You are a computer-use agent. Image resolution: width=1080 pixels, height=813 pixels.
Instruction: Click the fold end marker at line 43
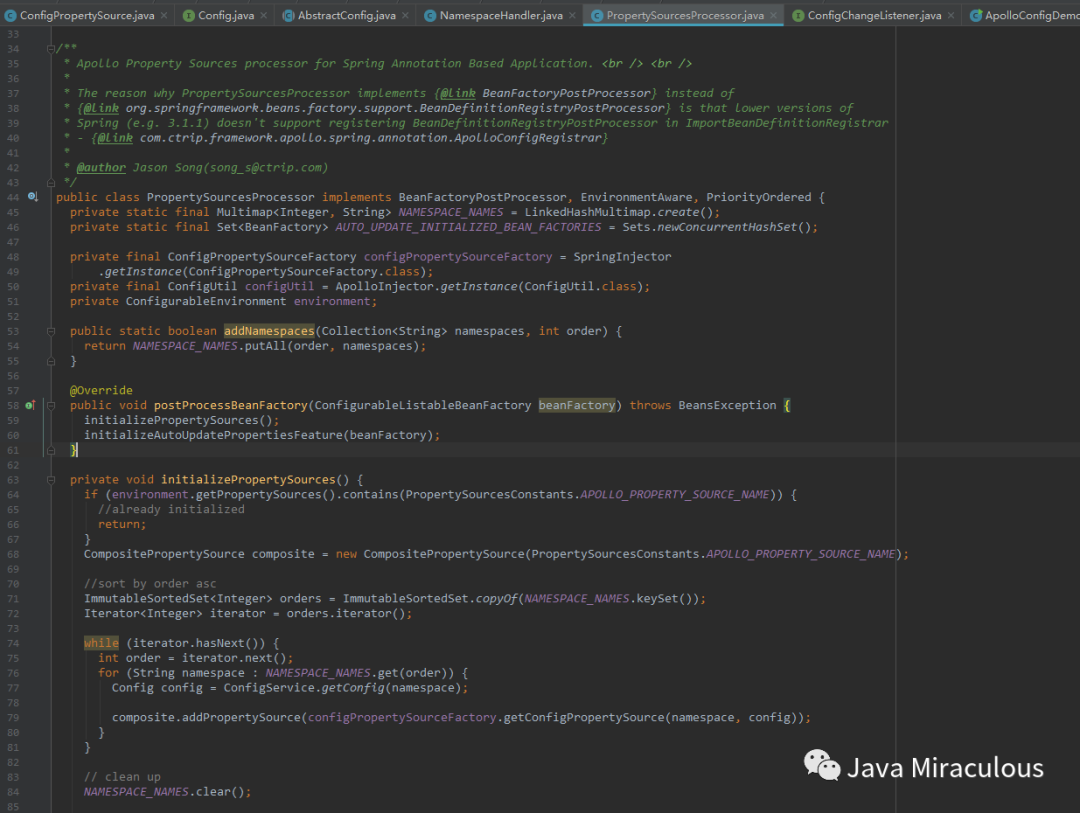coord(50,183)
